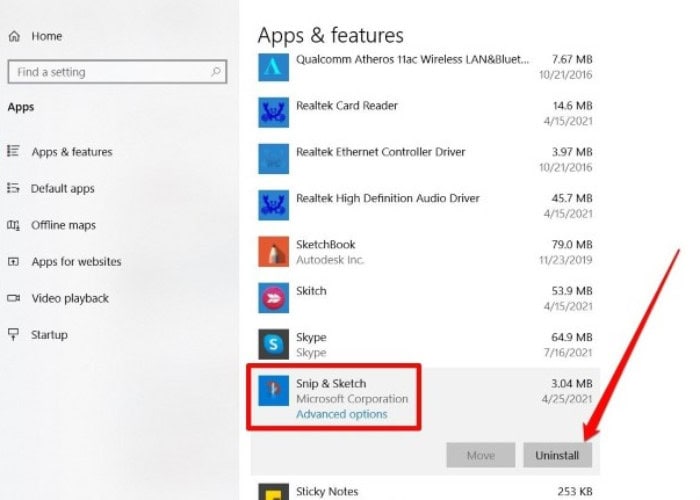700x500 pixels.
Task: Click the Offline maps icon
Action: pos(13,225)
